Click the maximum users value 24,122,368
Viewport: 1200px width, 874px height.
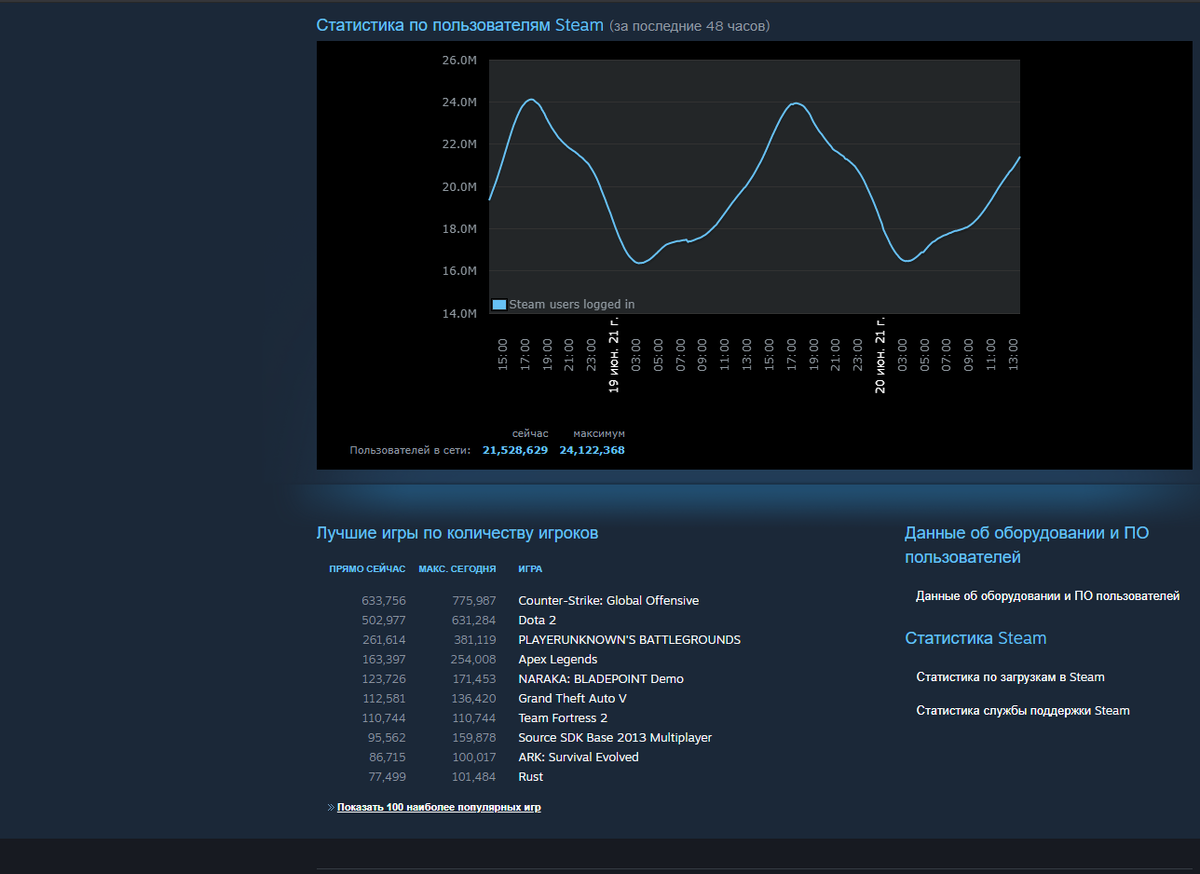[x=592, y=450]
